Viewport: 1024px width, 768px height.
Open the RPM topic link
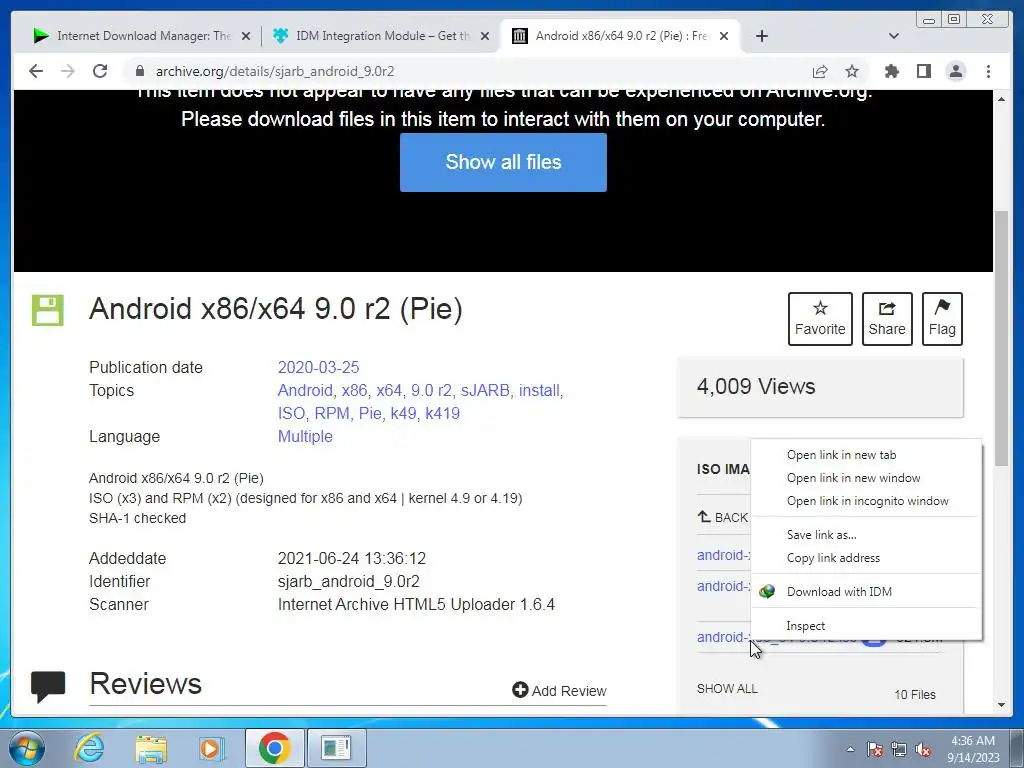[332, 413]
